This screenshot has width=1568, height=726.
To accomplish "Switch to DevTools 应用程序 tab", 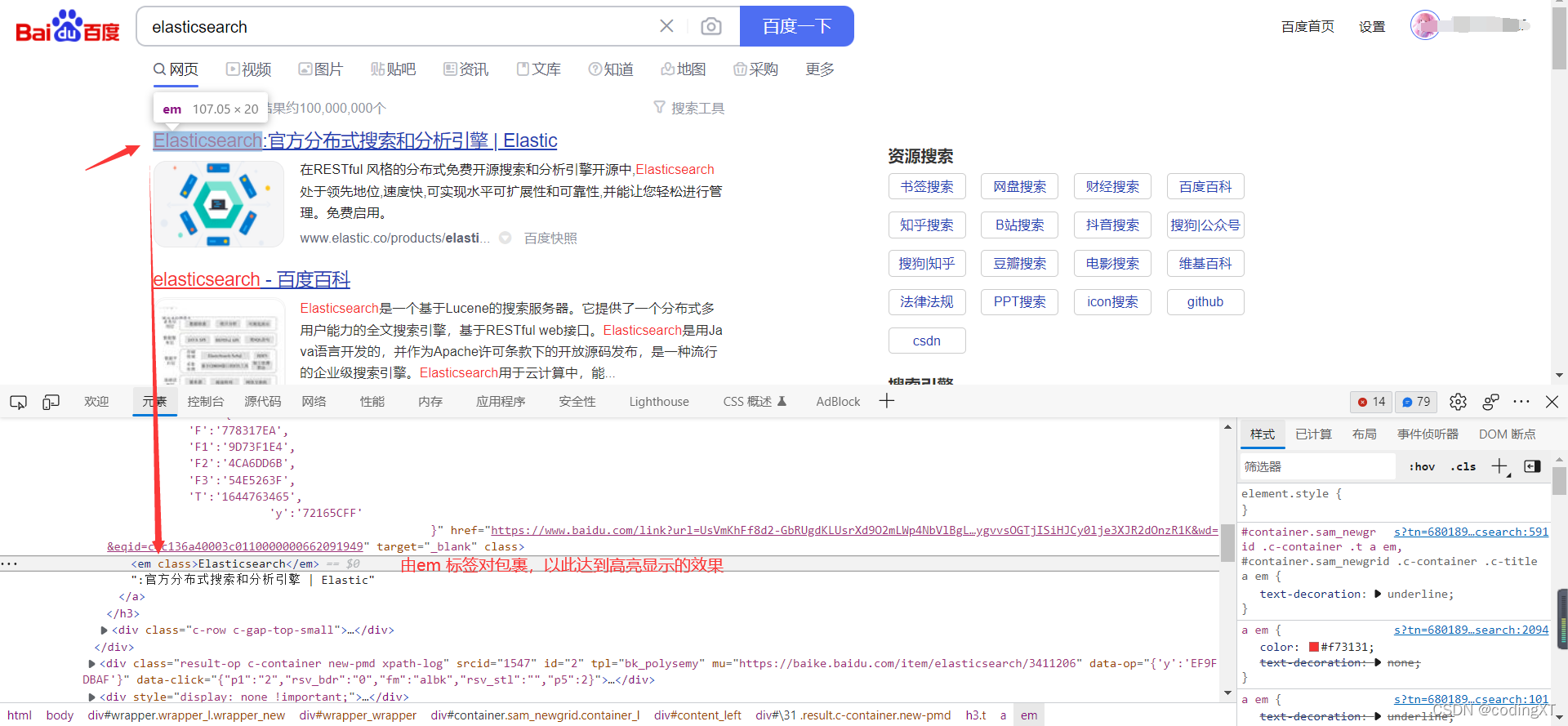I will tap(501, 402).
